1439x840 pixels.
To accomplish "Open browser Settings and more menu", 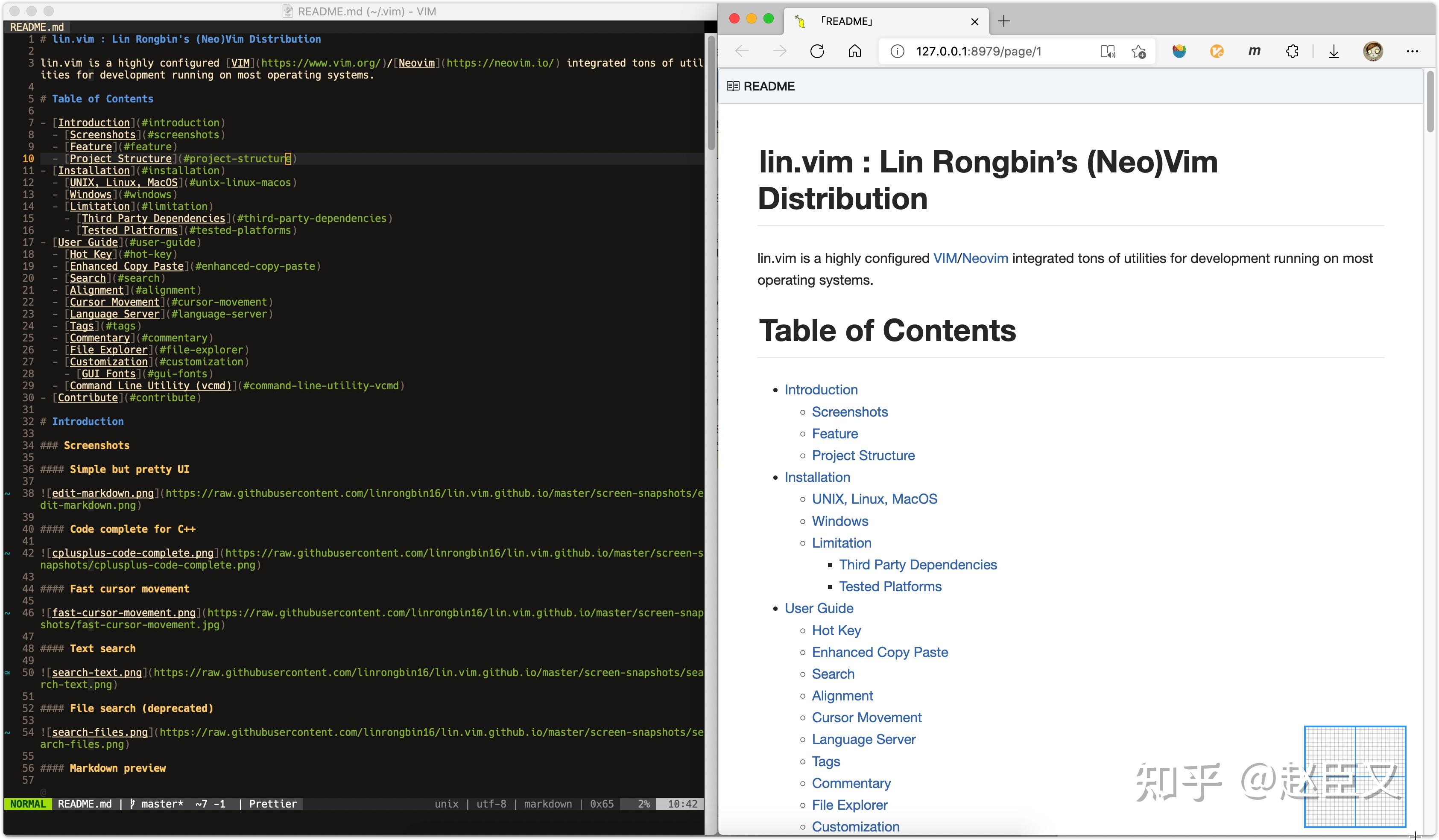I will tap(1412, 51).
